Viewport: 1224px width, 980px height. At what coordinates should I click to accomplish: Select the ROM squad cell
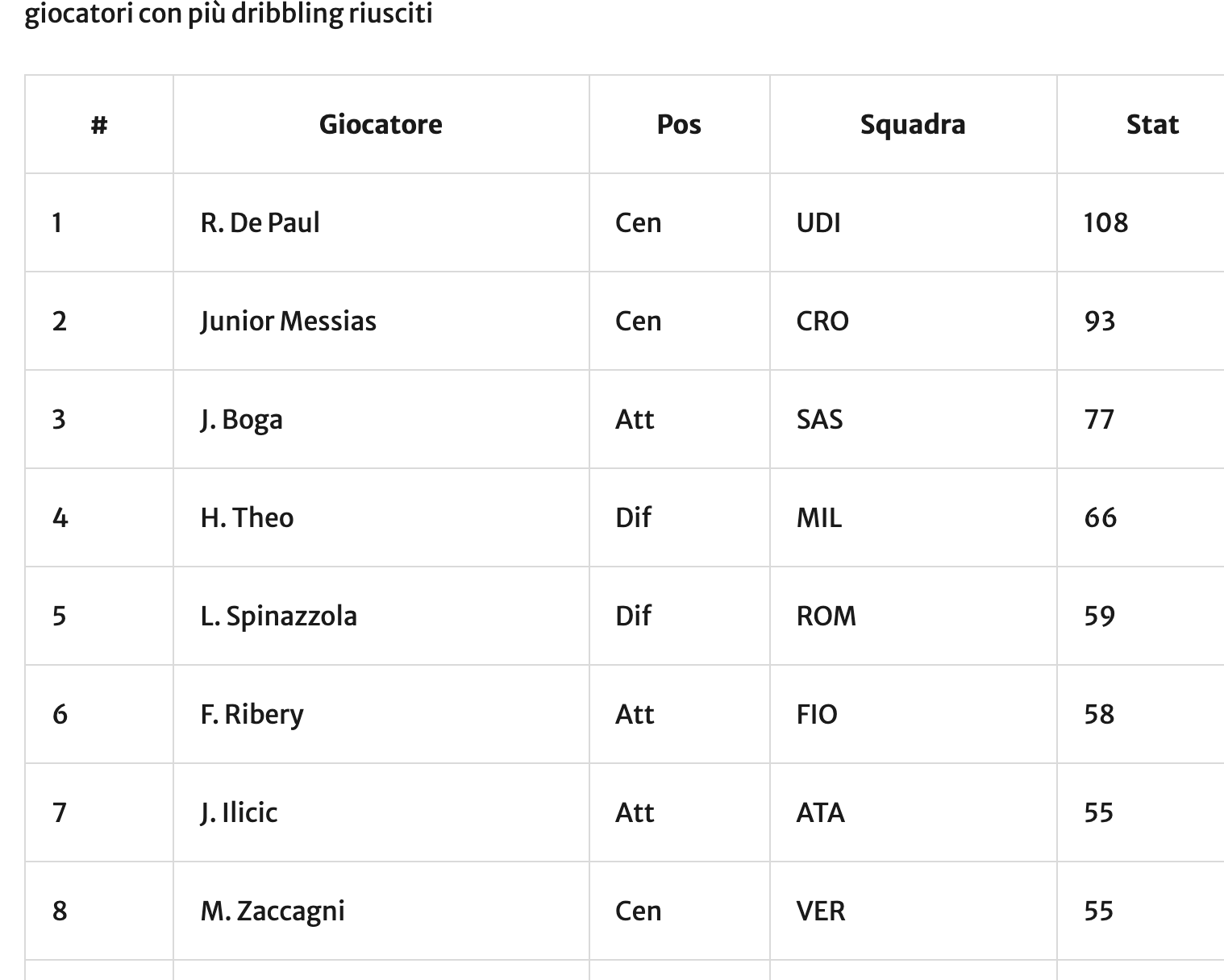pyautogui.click(x=826, y=616)
